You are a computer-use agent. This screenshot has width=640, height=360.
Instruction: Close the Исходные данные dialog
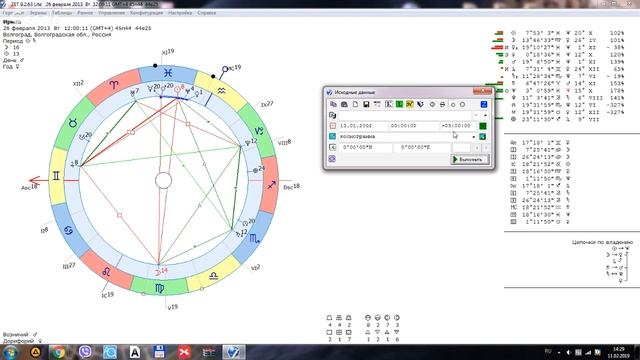coord(482,91)
